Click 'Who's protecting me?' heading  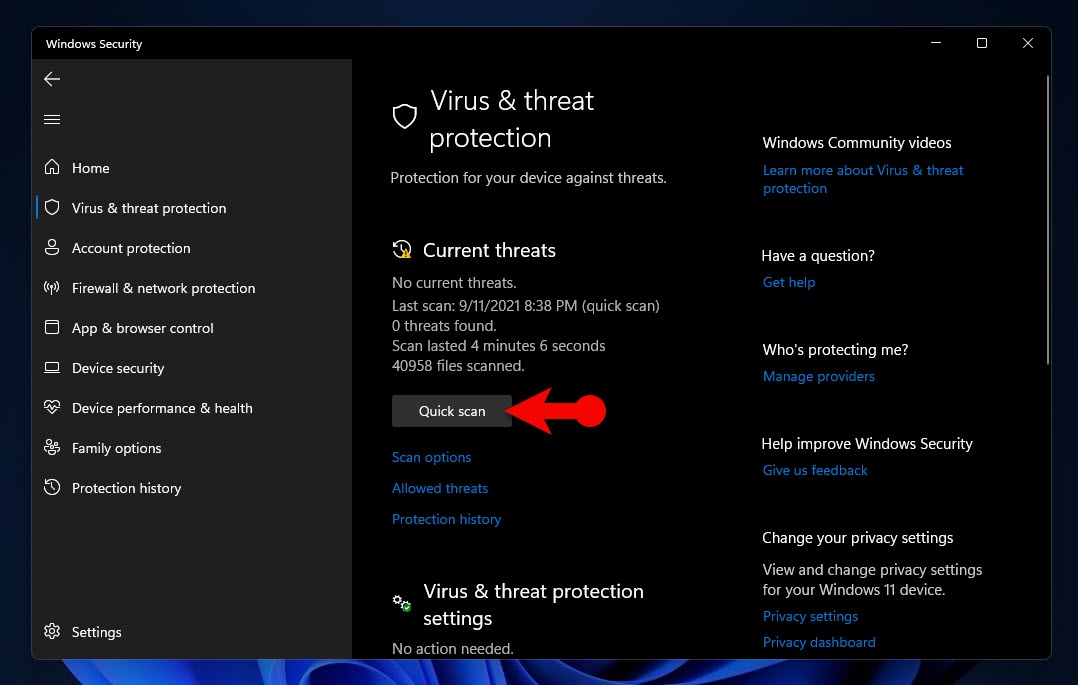835,350
